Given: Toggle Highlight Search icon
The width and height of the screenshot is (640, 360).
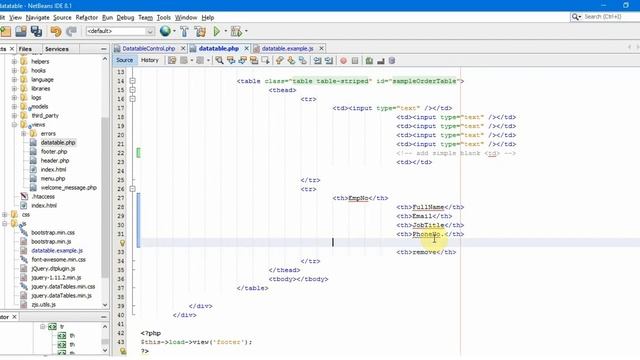Looking at the screenshot, I should tap(254, 60).
